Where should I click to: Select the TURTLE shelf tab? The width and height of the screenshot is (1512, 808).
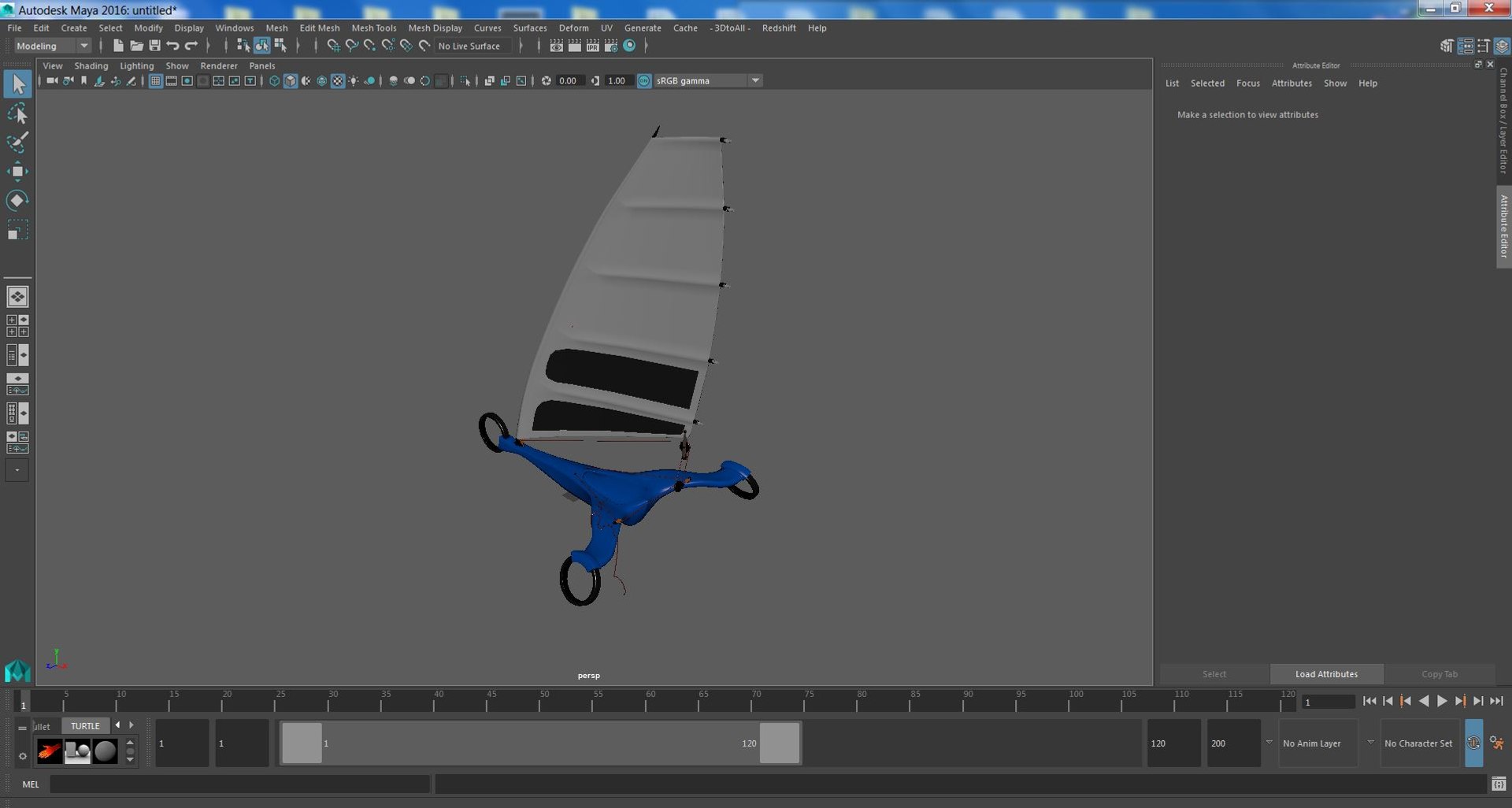coord(85,726)
